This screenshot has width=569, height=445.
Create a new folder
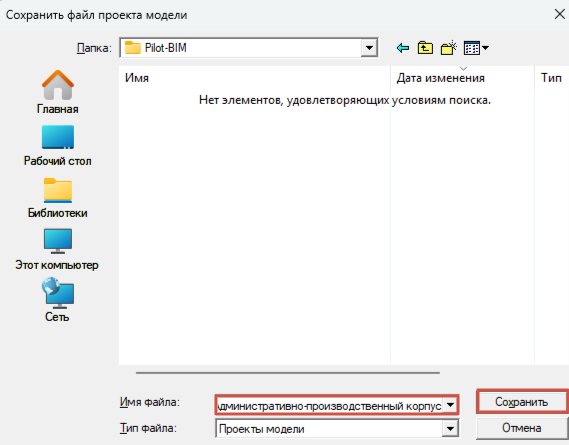449,48
